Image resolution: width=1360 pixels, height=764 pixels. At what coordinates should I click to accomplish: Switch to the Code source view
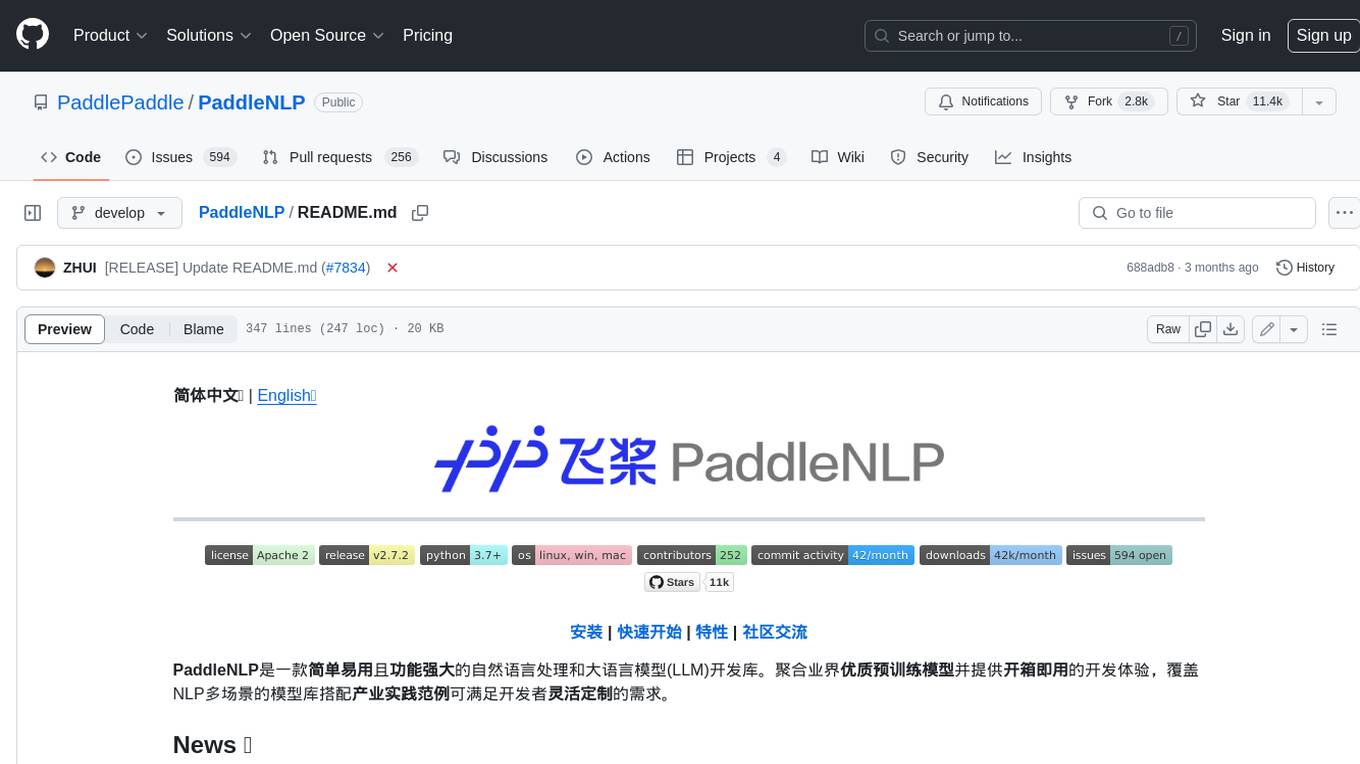(x=137, y=329)
